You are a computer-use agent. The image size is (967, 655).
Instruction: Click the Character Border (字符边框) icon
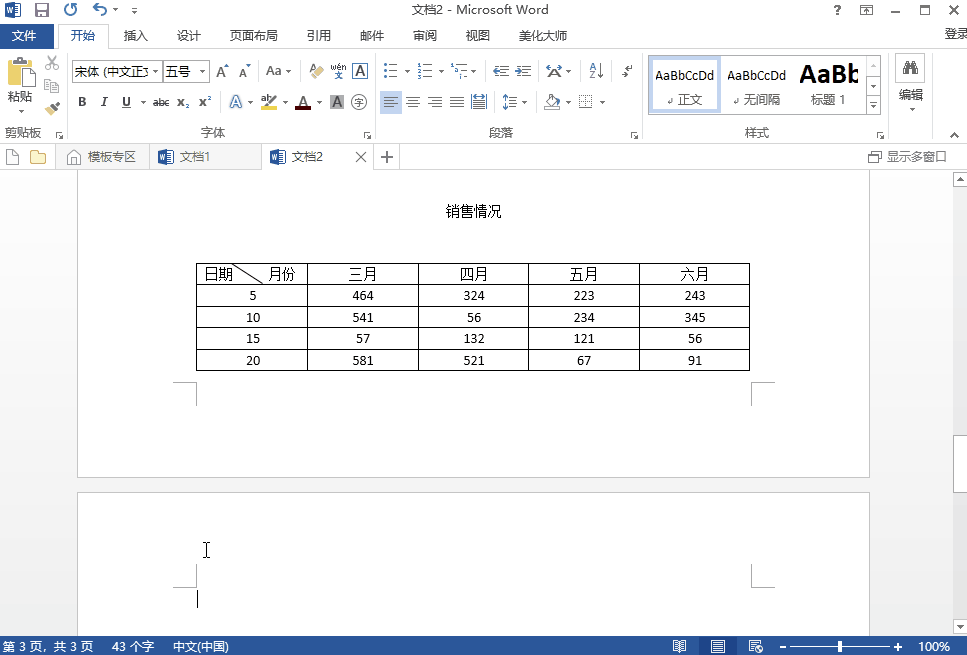360,72
